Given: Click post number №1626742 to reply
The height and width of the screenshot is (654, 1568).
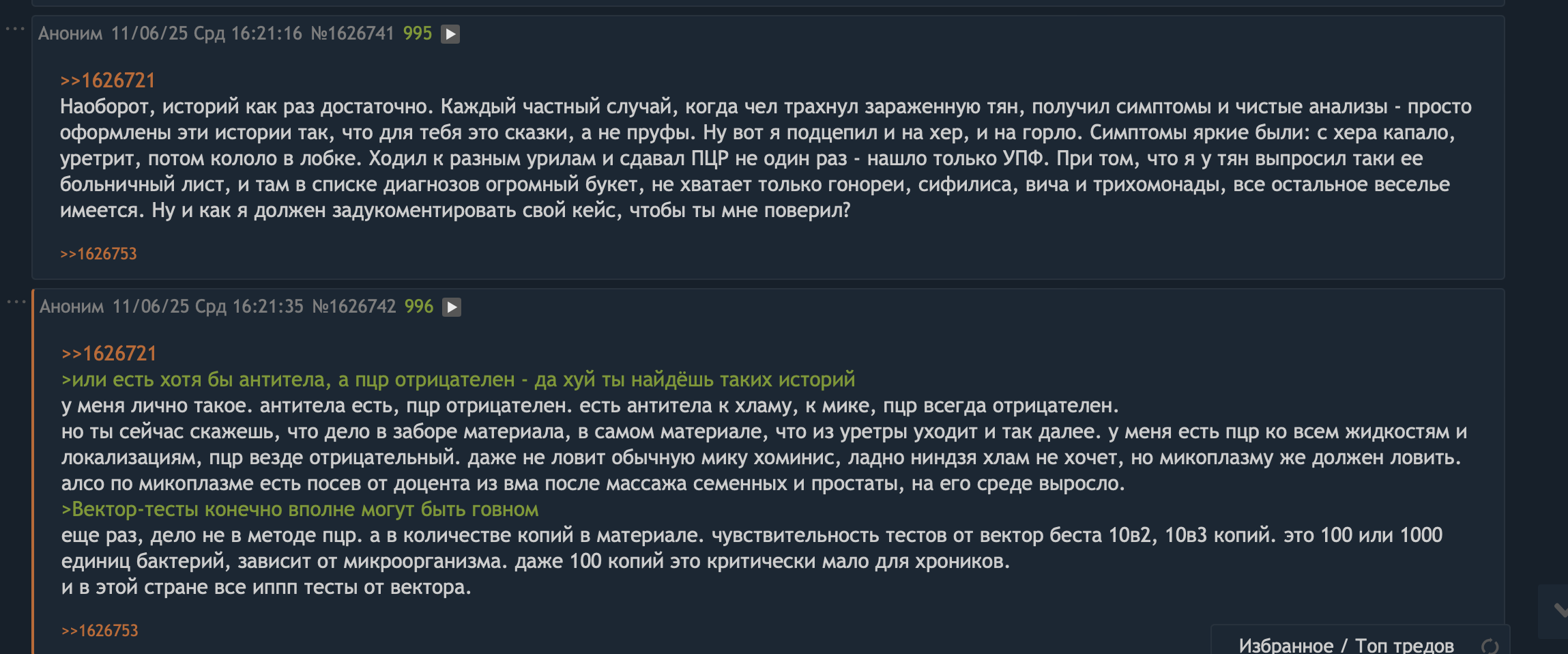Looking at the screenshot, I should pos(353,307).
